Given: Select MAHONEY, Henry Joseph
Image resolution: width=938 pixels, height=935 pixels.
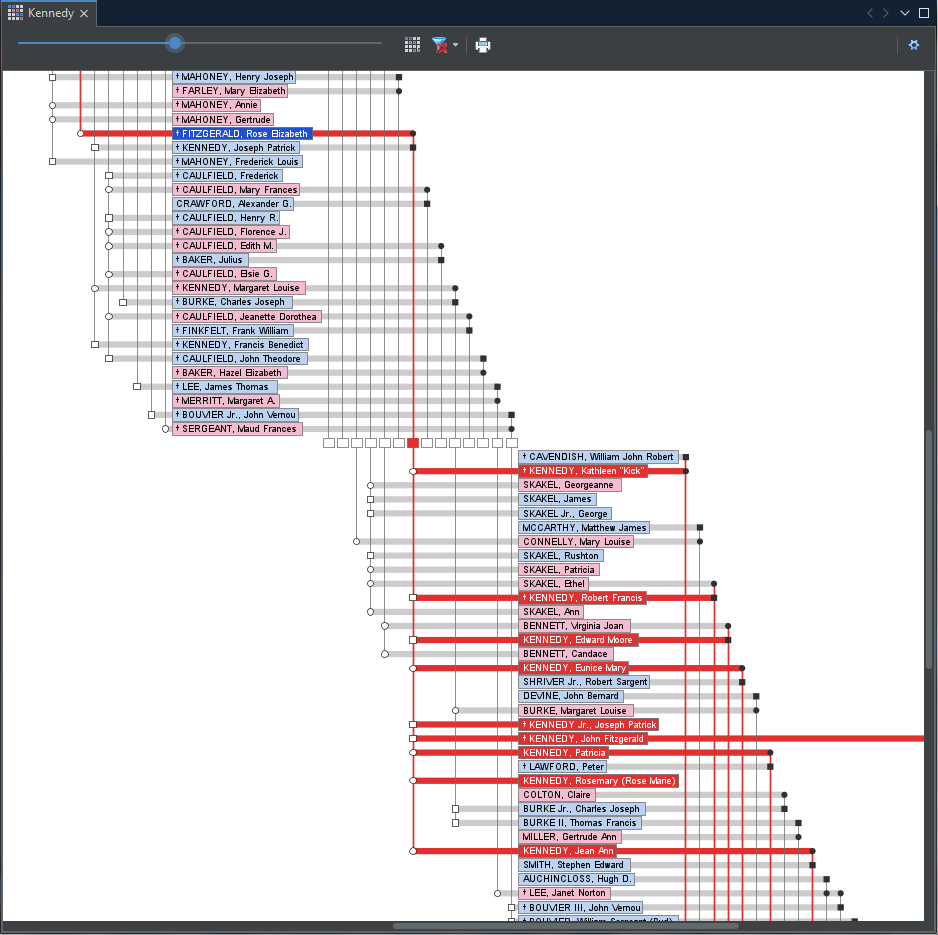Looking at the screenshot, I should pyautogui.click(x=234, y=77).
